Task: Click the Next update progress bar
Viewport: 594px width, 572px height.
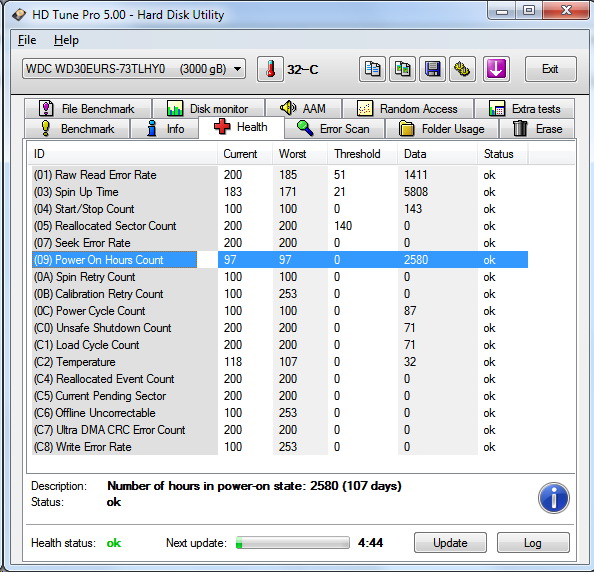Action: click(x=292, y=542)
